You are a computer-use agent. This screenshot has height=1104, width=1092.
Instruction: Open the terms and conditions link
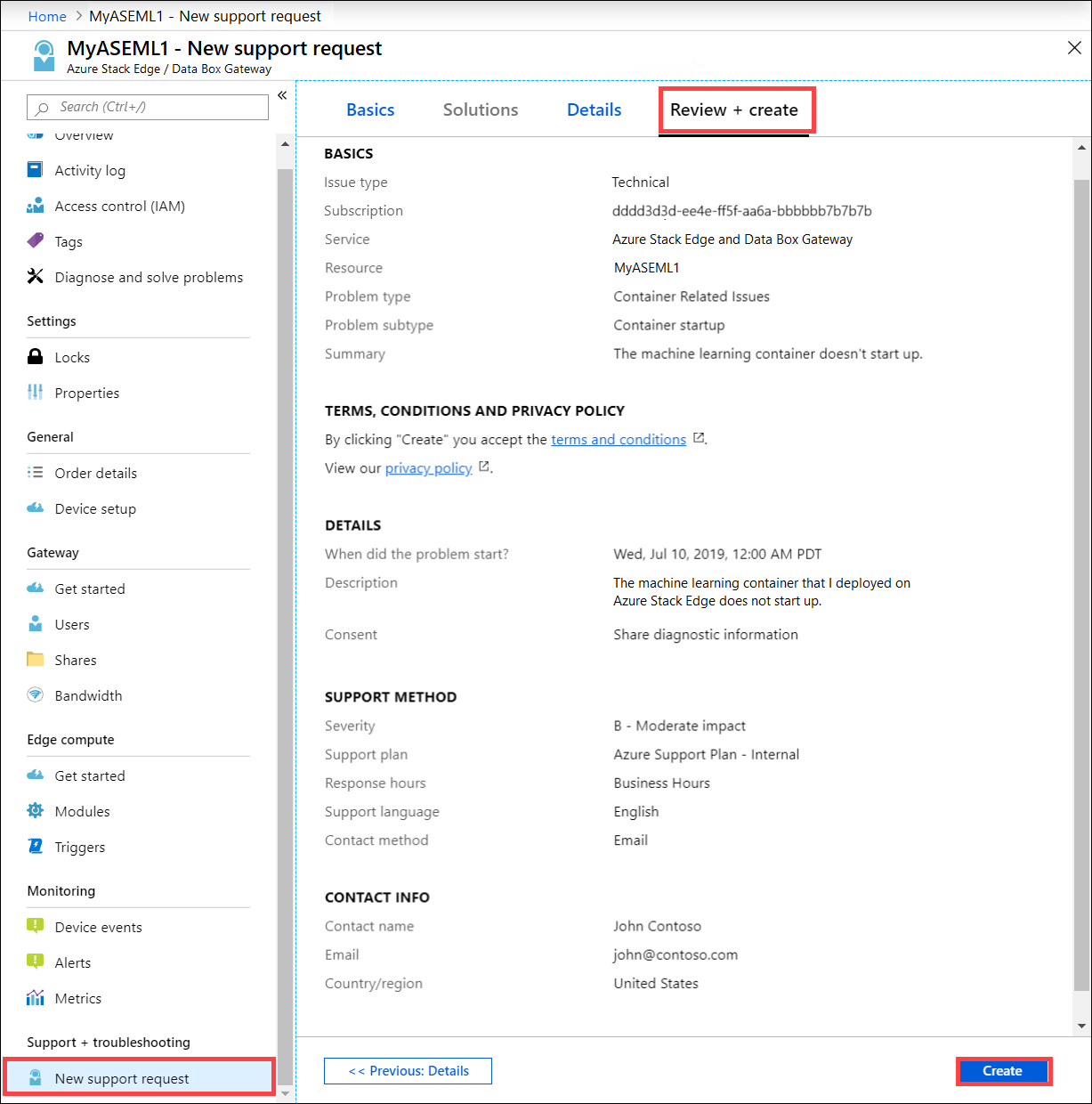[619, 440]
